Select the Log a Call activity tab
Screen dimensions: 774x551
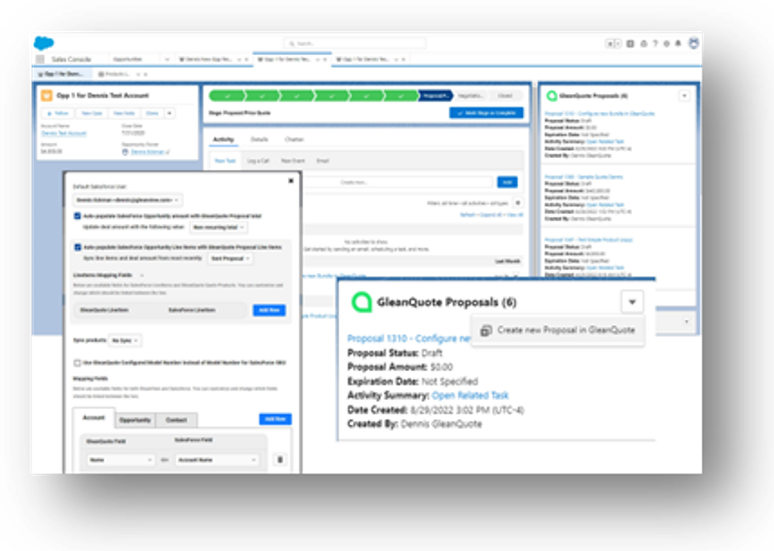pos(258,161)
